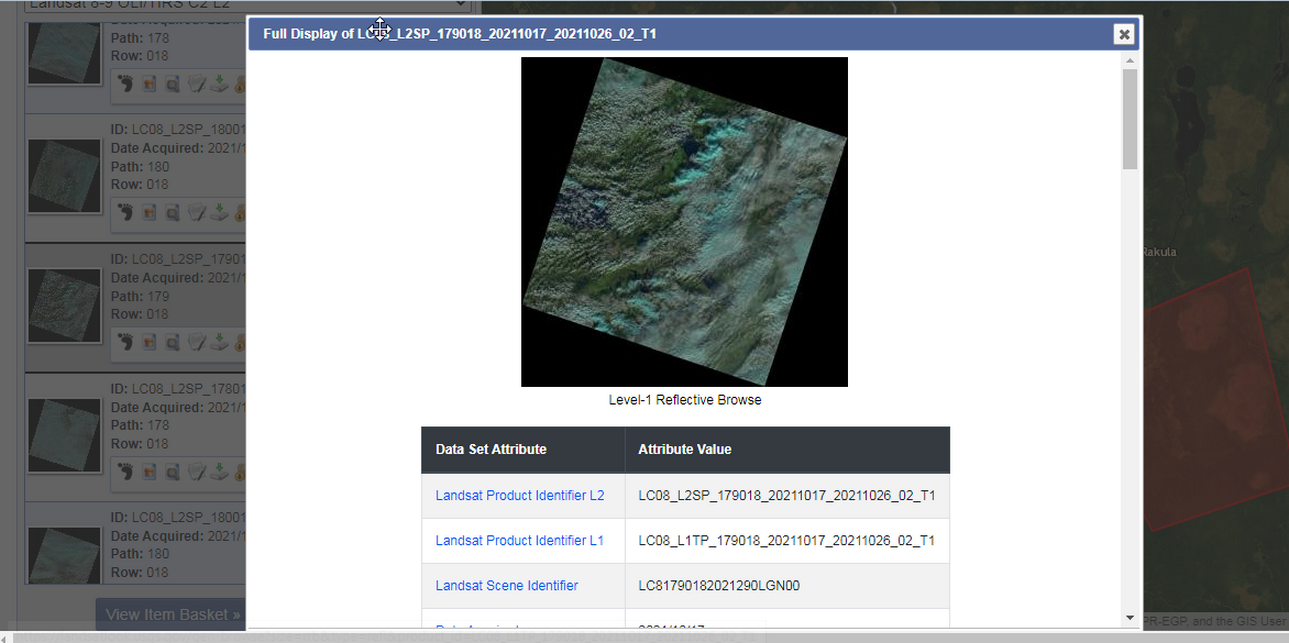Click the dialog scrollbar down arrow
Screen dimensions: 1289x643
click(1130, 618)
